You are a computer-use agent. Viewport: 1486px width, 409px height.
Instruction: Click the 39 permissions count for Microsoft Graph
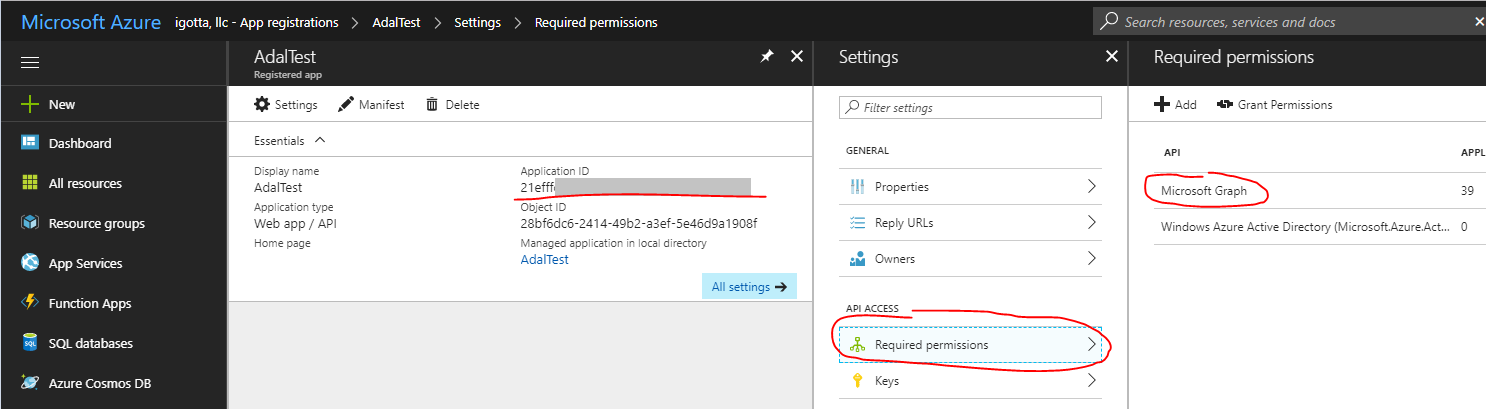click(x=1468, y=191)
